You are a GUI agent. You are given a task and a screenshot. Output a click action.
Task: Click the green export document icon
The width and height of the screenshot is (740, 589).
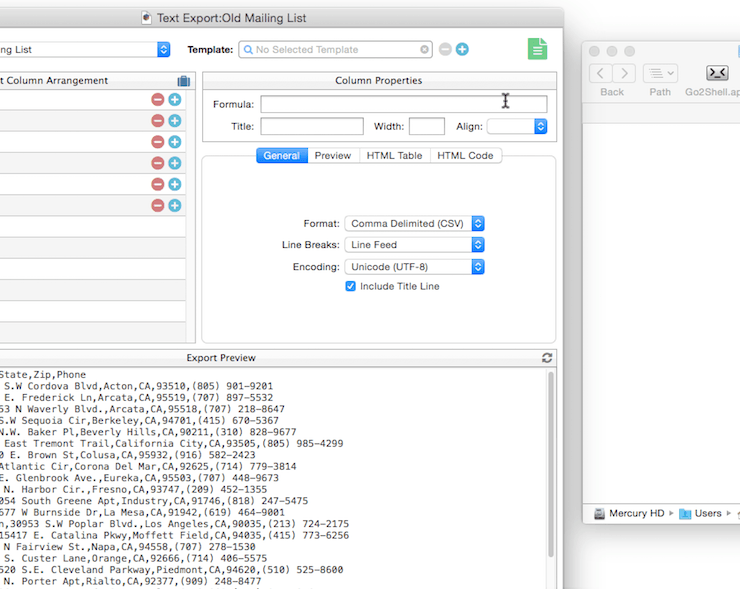(538, 49)
